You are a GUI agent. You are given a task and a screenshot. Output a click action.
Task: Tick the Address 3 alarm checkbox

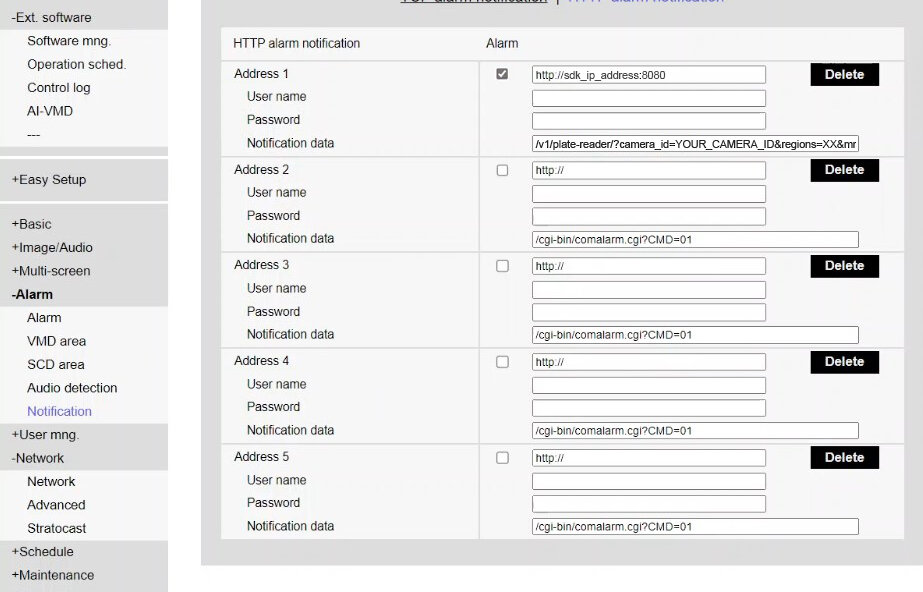(x=502, y=266)
